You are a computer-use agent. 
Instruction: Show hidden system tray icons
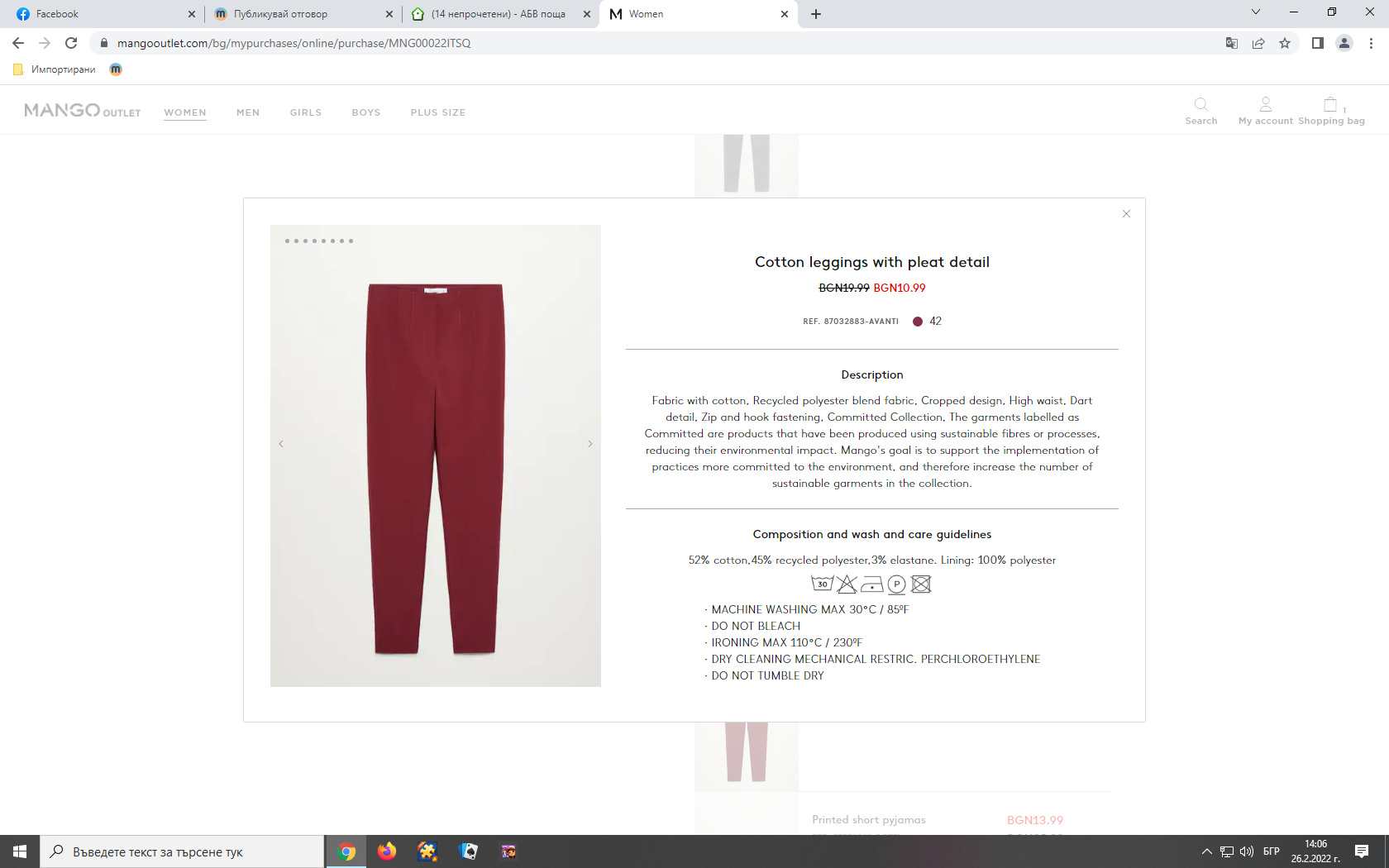pos(1206,851)
